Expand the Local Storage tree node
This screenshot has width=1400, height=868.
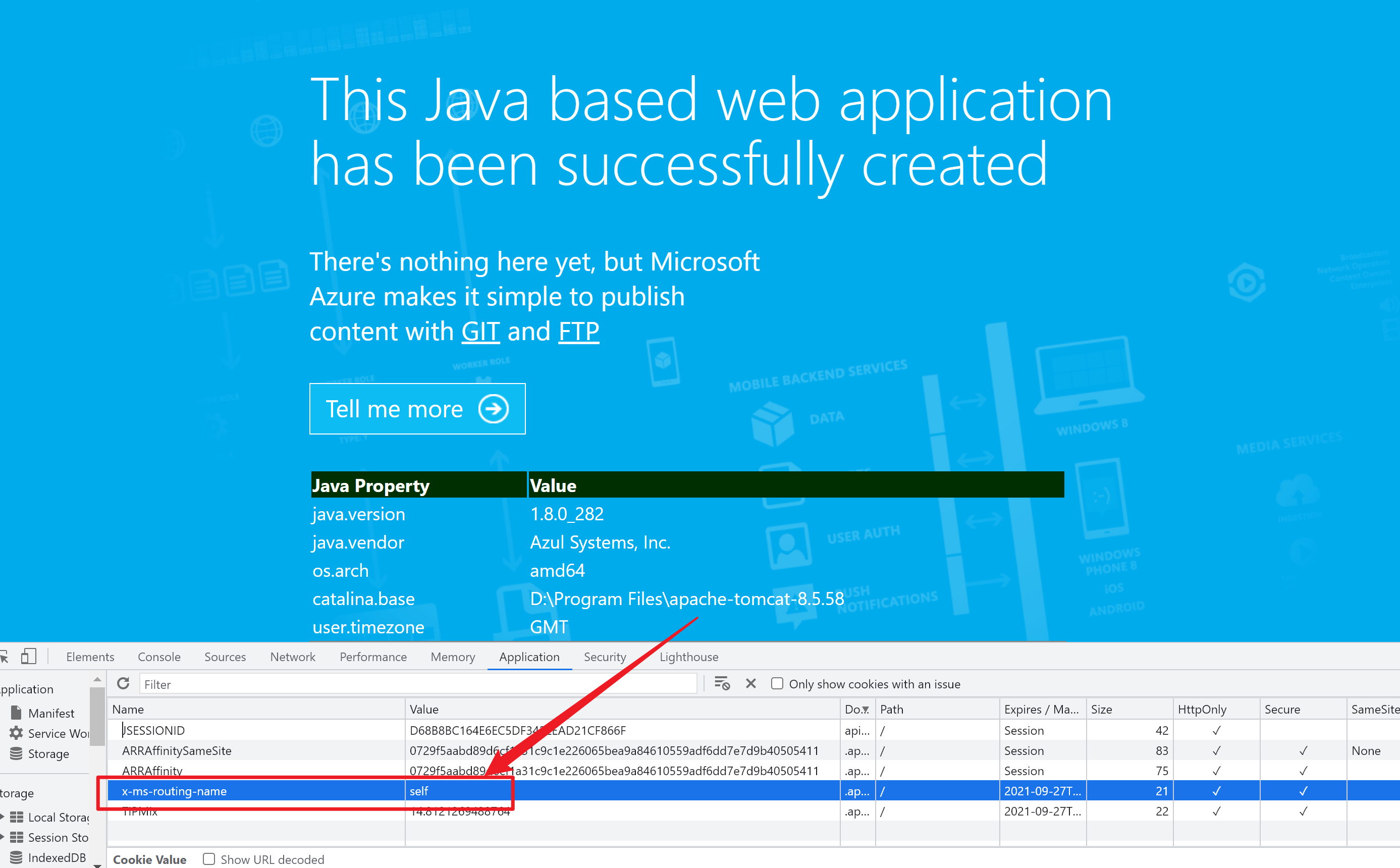(x=3, y=817)
